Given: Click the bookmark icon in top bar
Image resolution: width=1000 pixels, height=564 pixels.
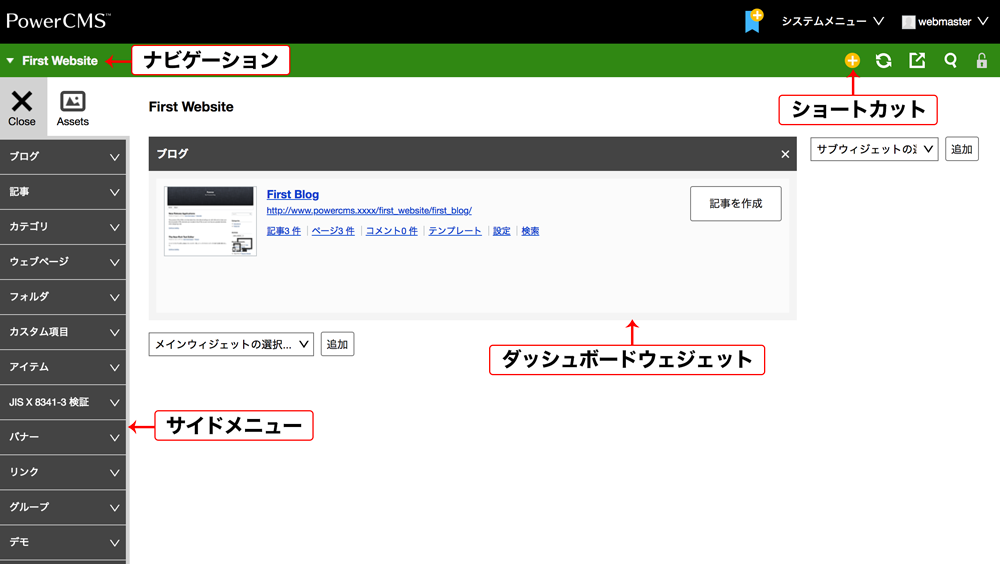Looking at the screenshot, I should coord(754,21).
